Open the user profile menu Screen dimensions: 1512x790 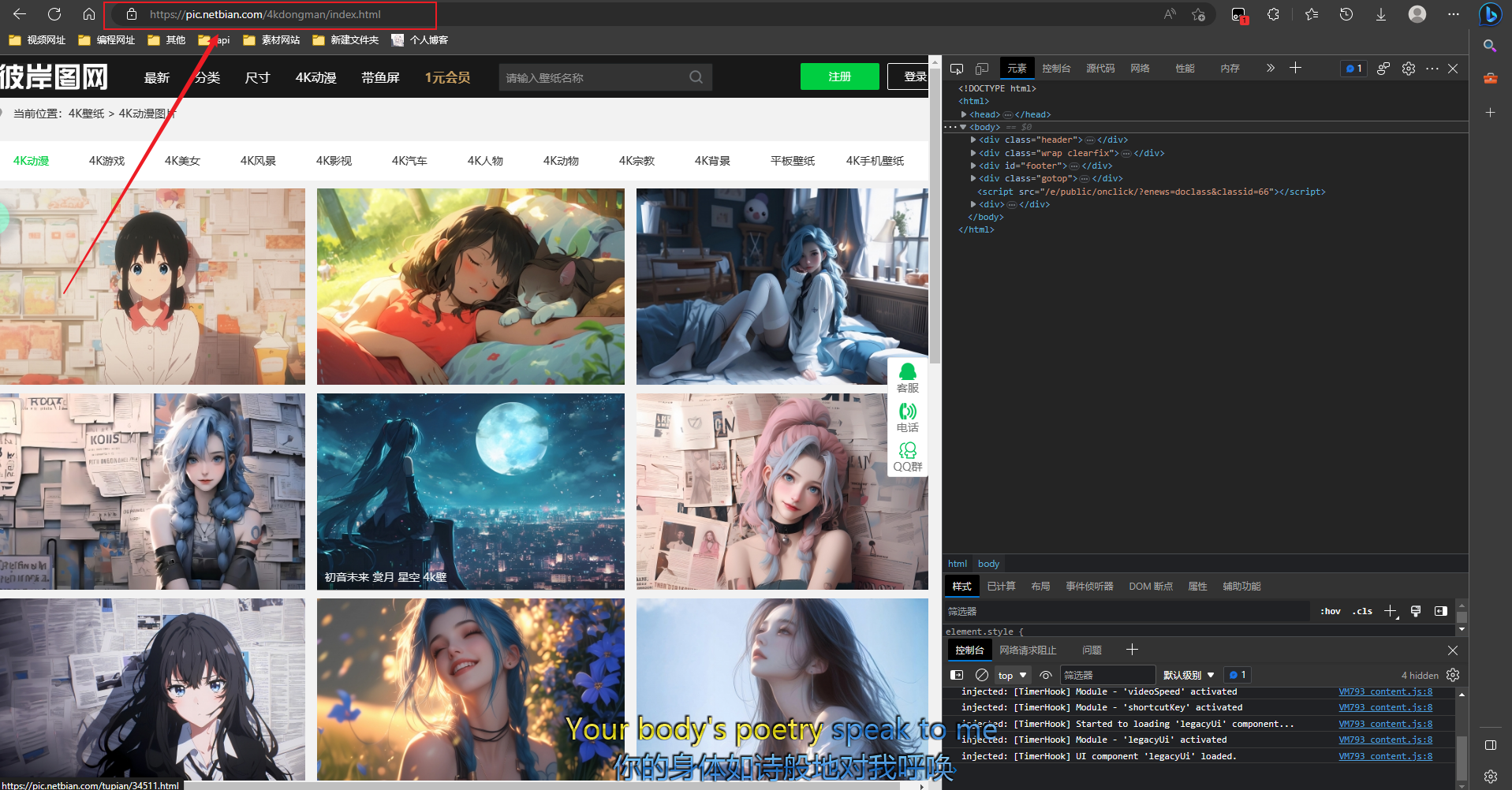pyautogui.click(x=1417, y=14)
